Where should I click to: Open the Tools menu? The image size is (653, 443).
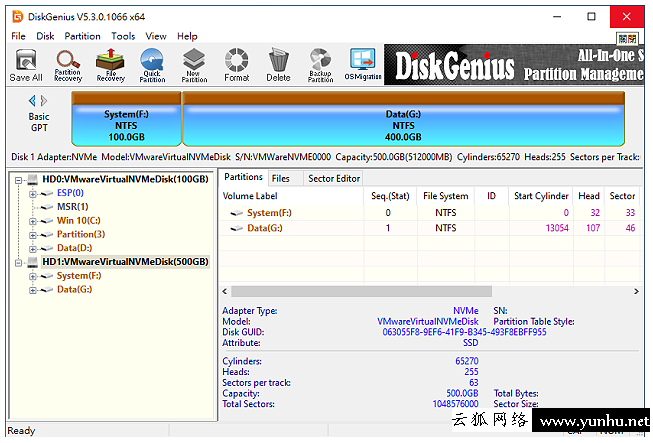123,36
